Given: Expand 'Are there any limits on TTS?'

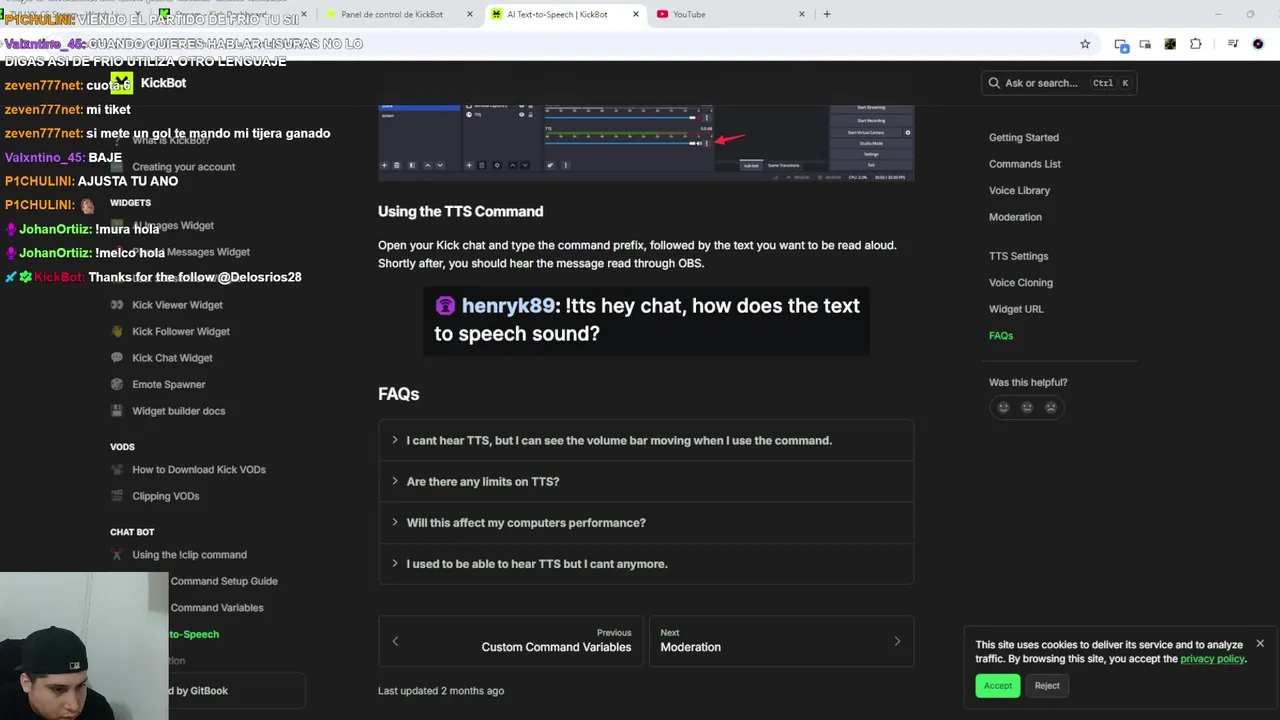Looking at the screenshot, I should coord(646,481).
